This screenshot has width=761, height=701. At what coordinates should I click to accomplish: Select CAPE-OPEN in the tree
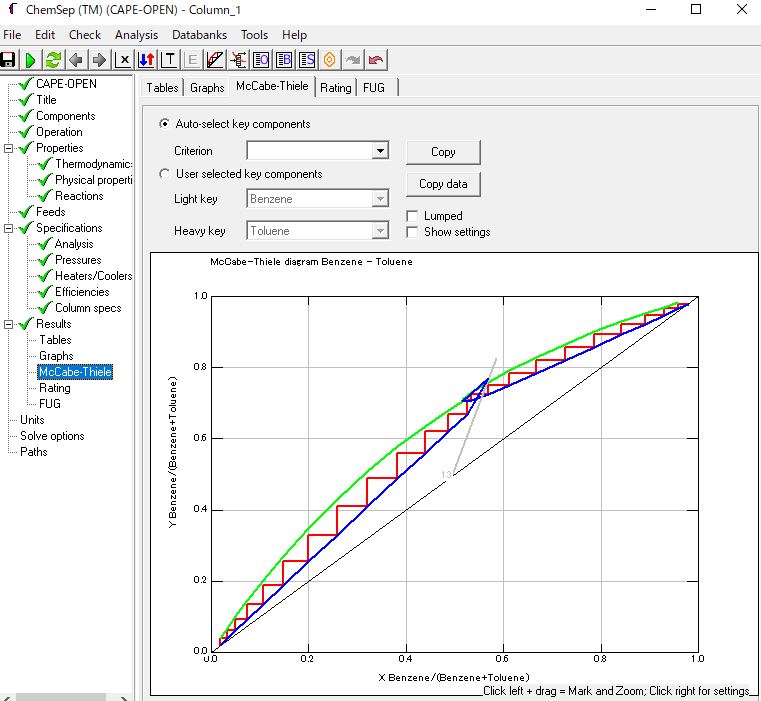pos(66,84)
